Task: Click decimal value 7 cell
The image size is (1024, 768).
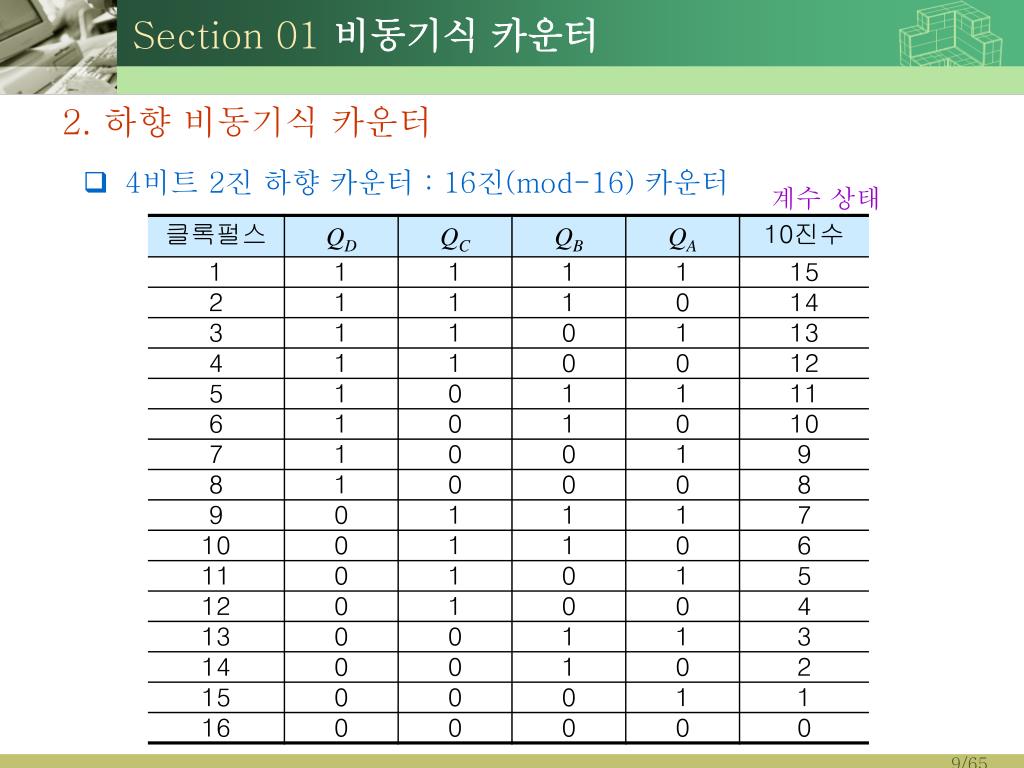Action: 804,516
